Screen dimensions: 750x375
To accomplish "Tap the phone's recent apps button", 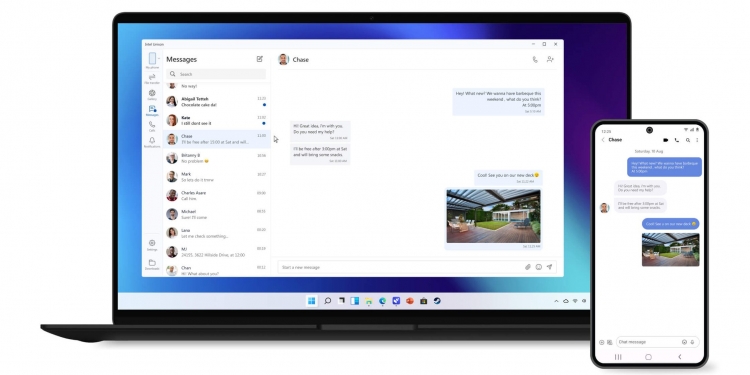I will pyautogui.click(x=618, y=357).
